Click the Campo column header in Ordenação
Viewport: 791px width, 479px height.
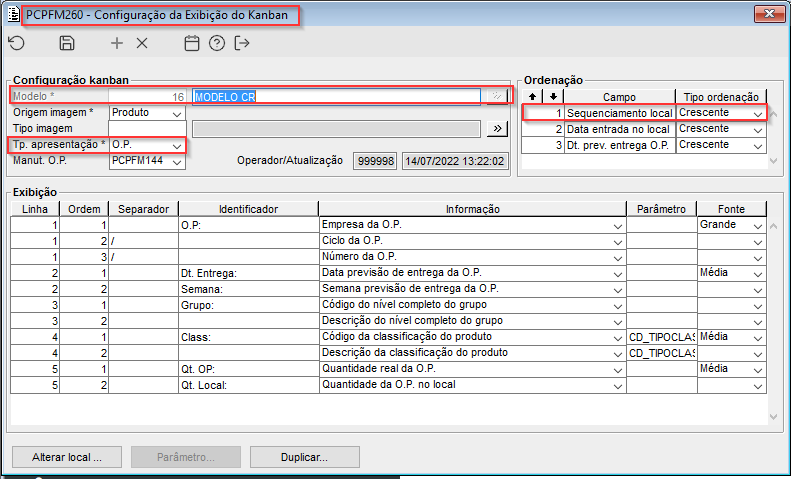(x=619, y=96)
